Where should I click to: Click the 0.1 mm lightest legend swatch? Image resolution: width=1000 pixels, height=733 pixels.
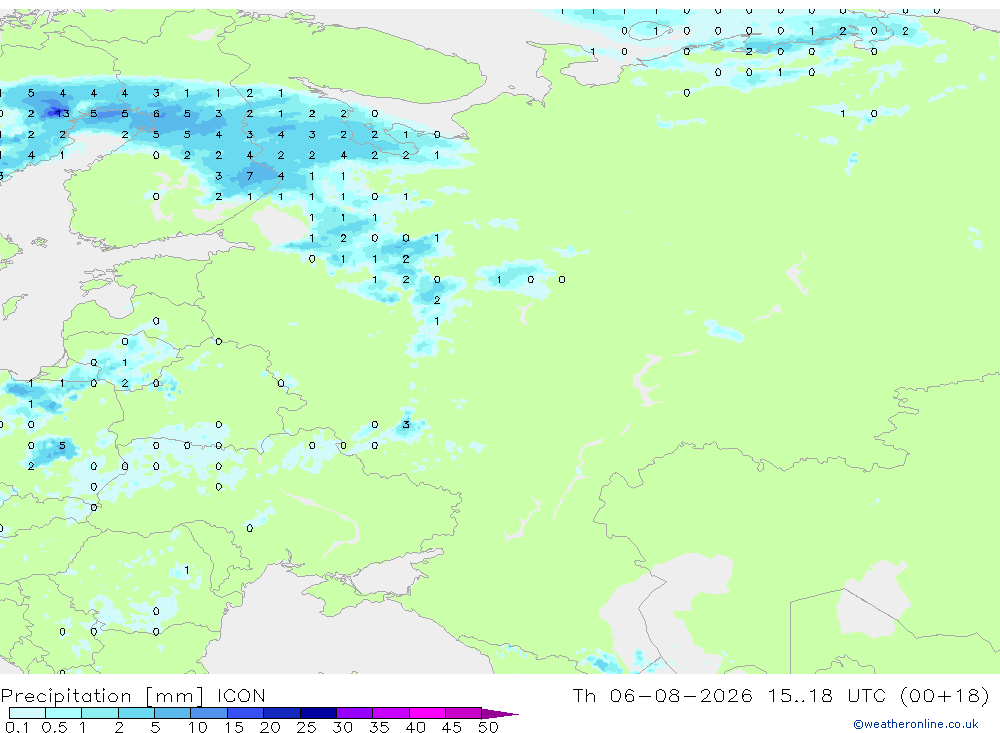pyautogui.click(x=27, y=713)
